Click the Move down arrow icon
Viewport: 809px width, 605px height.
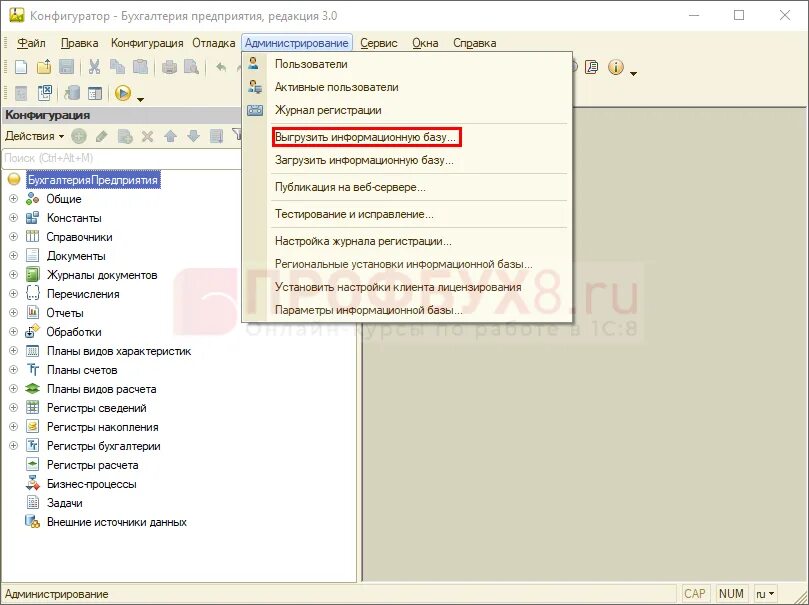click(193, 136)
